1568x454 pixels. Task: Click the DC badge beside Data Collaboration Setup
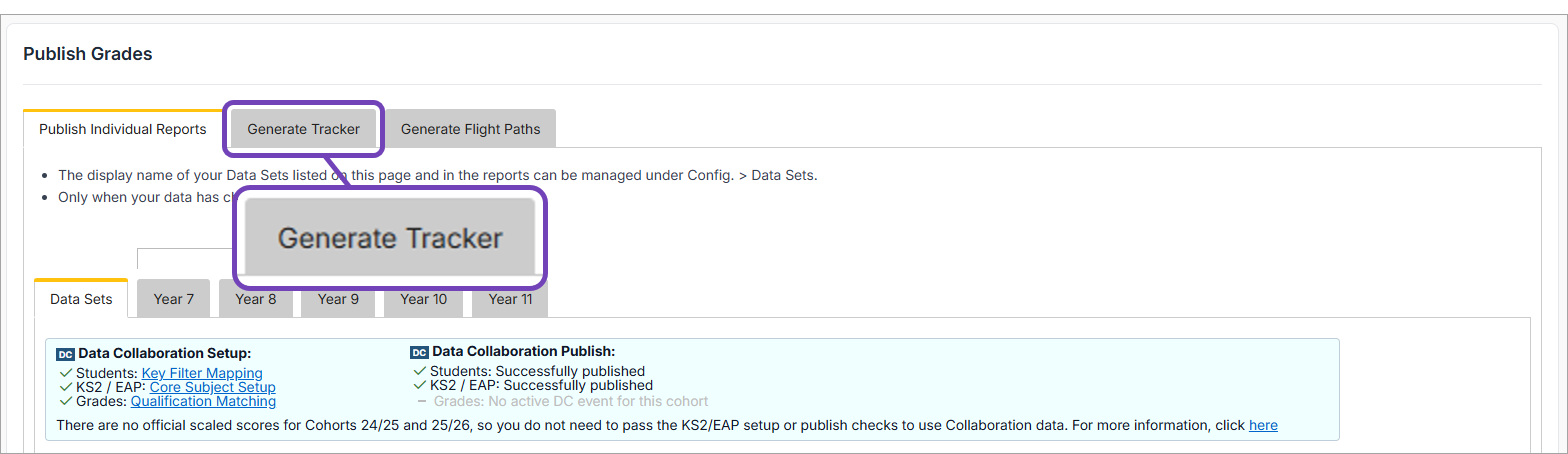[65, 354]
